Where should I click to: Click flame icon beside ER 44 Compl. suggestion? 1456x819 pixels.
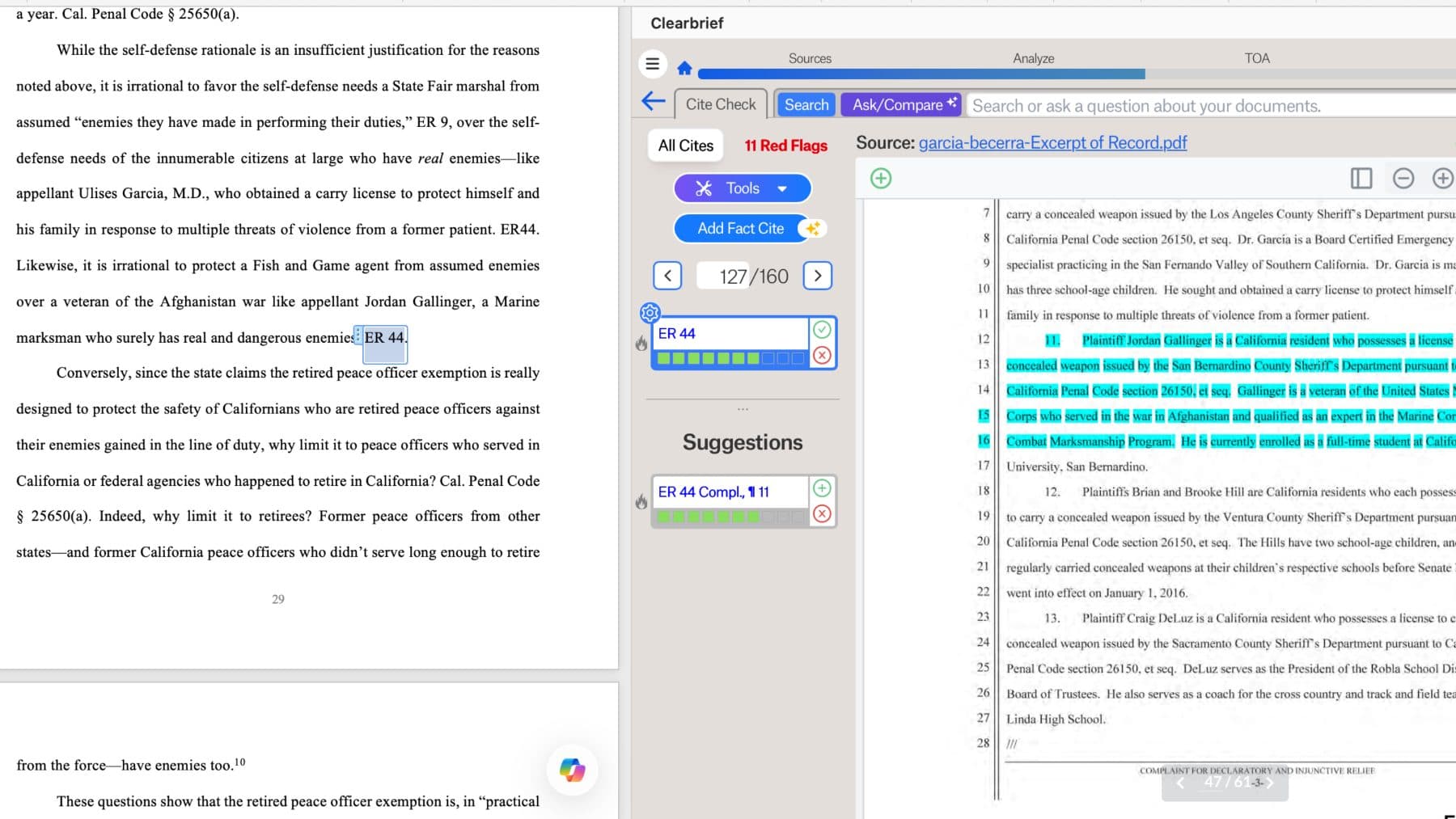641,502
